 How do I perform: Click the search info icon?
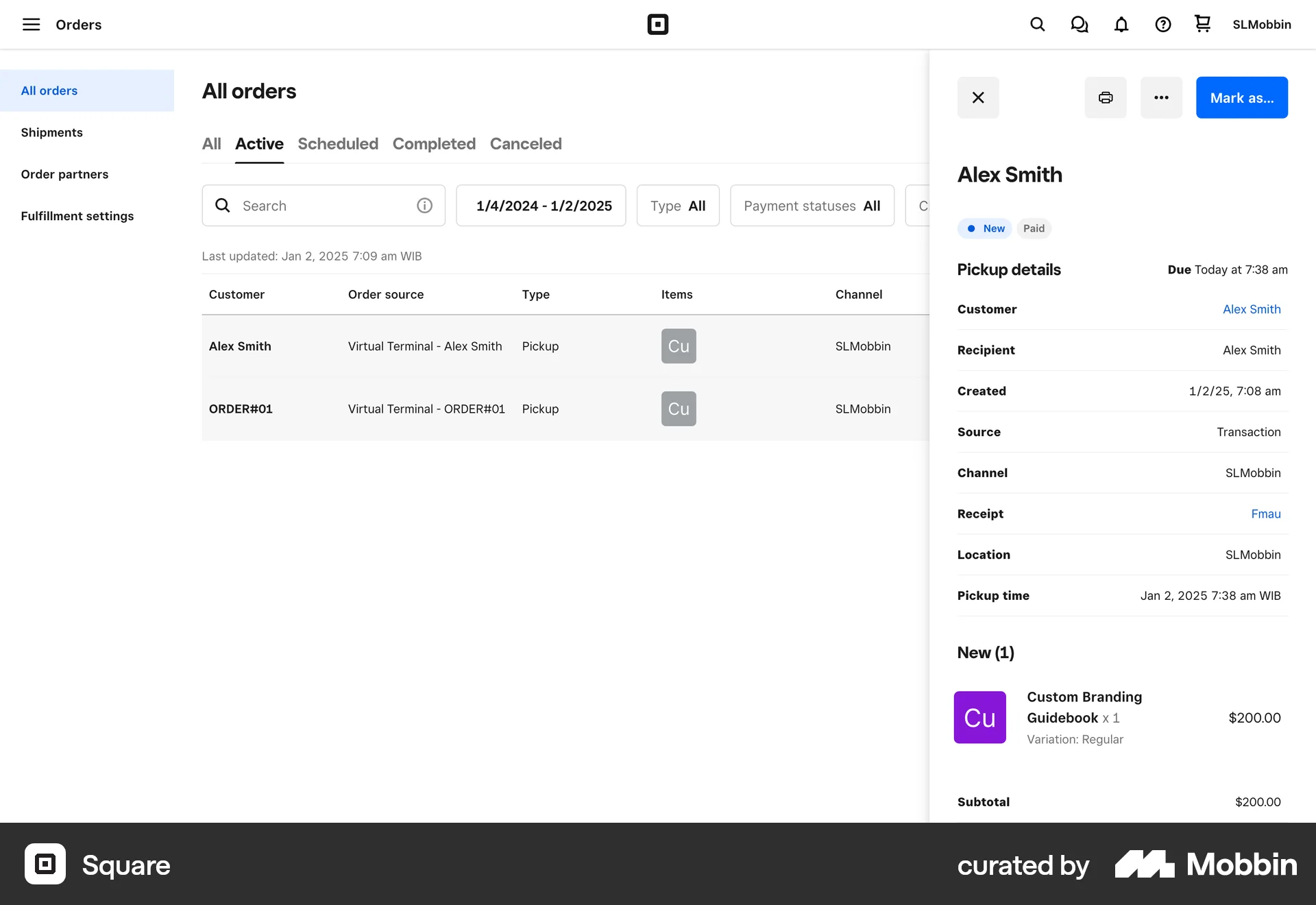pyautogui.click(x=424, y=206)
